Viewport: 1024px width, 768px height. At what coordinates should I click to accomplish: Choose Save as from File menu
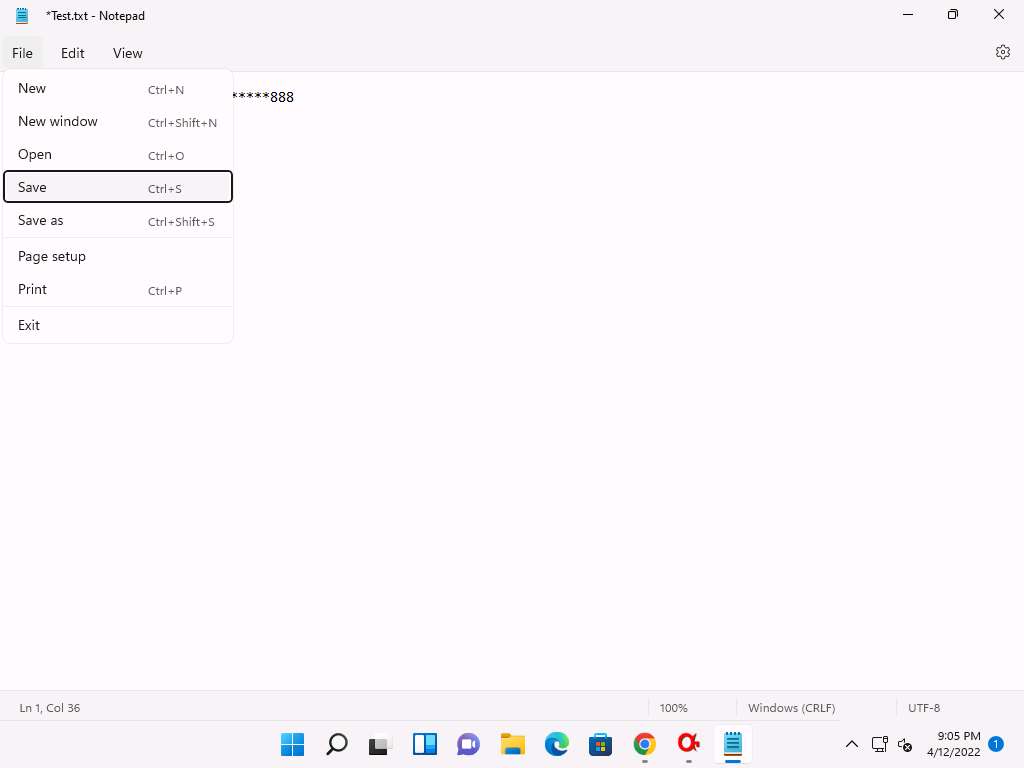(118, 220)
